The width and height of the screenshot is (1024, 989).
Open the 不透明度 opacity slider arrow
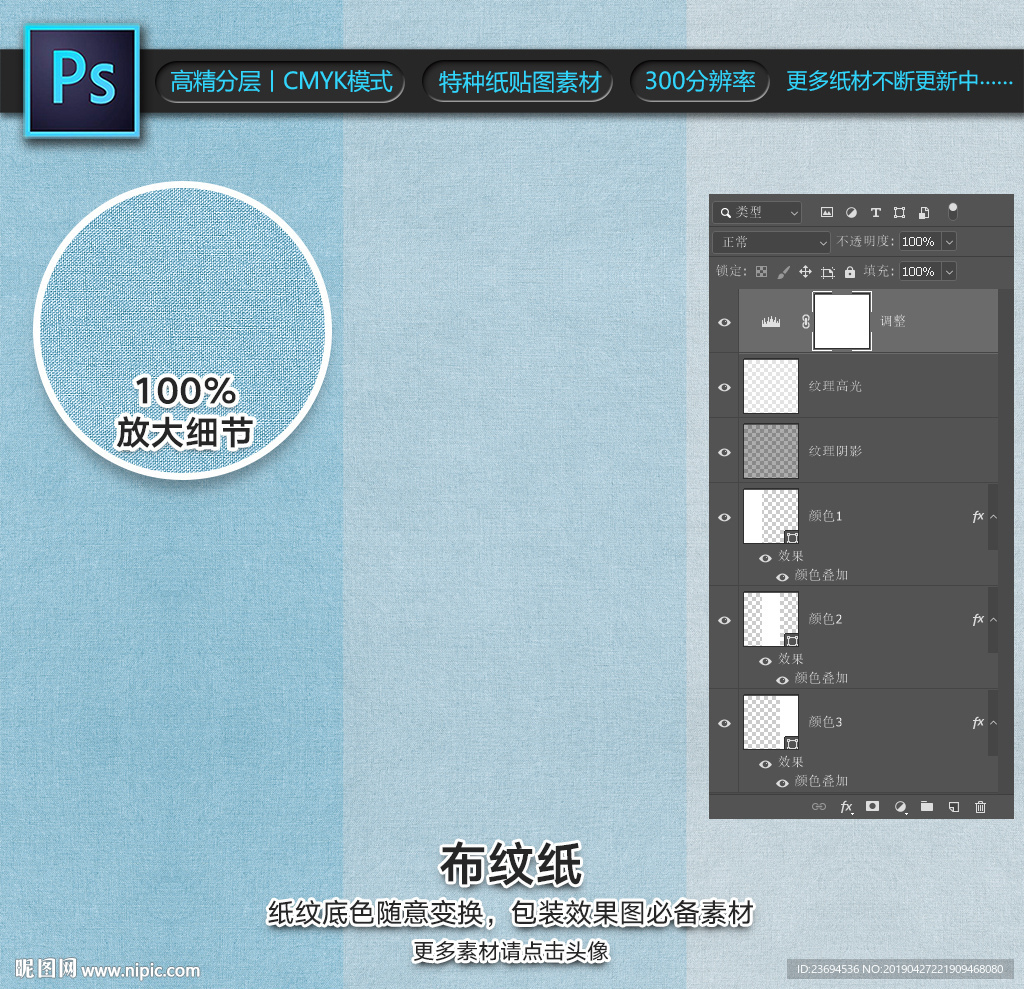[x=950, y=242]
